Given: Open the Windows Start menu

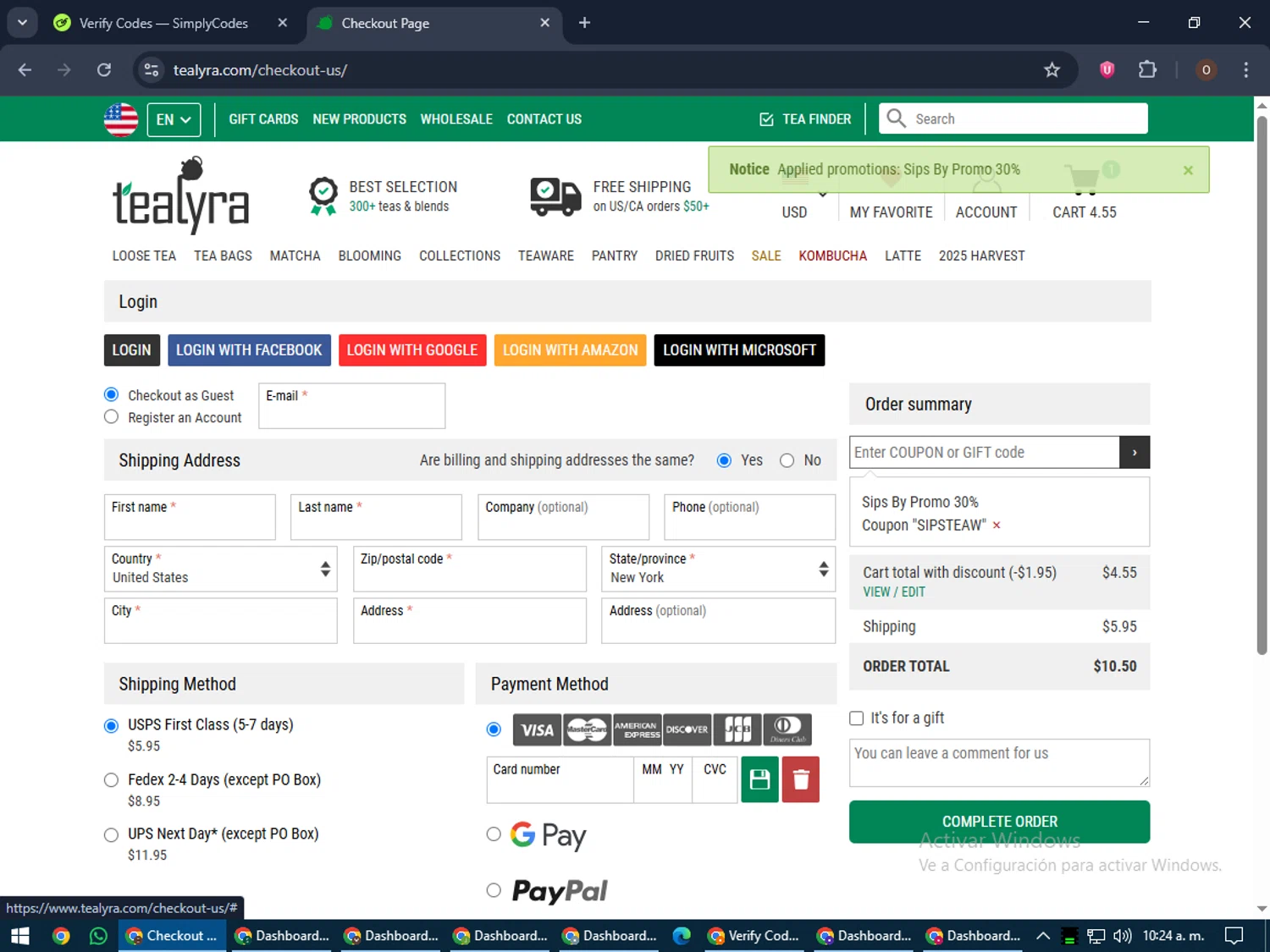Looking at the screenshot, I should [20, 936].
